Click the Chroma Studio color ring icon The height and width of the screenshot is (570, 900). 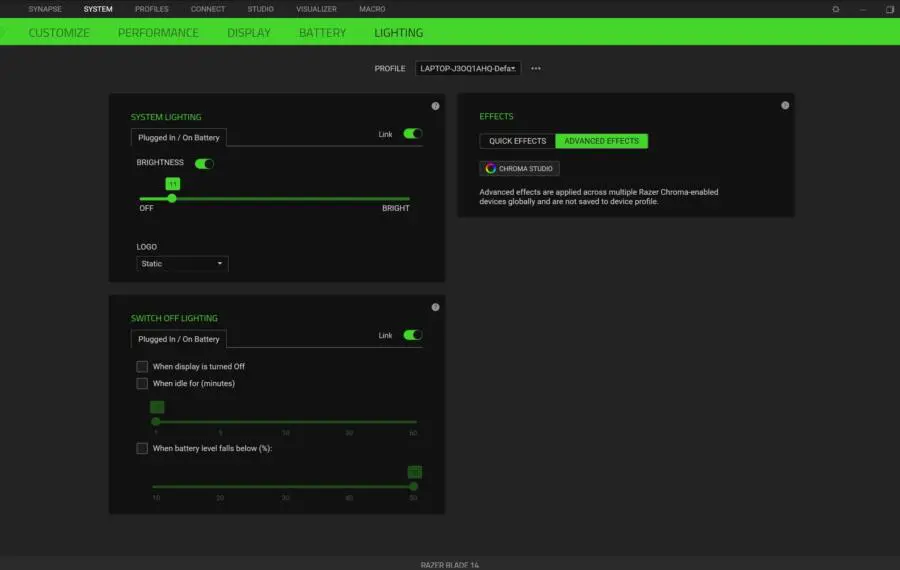tap(490, 168)
